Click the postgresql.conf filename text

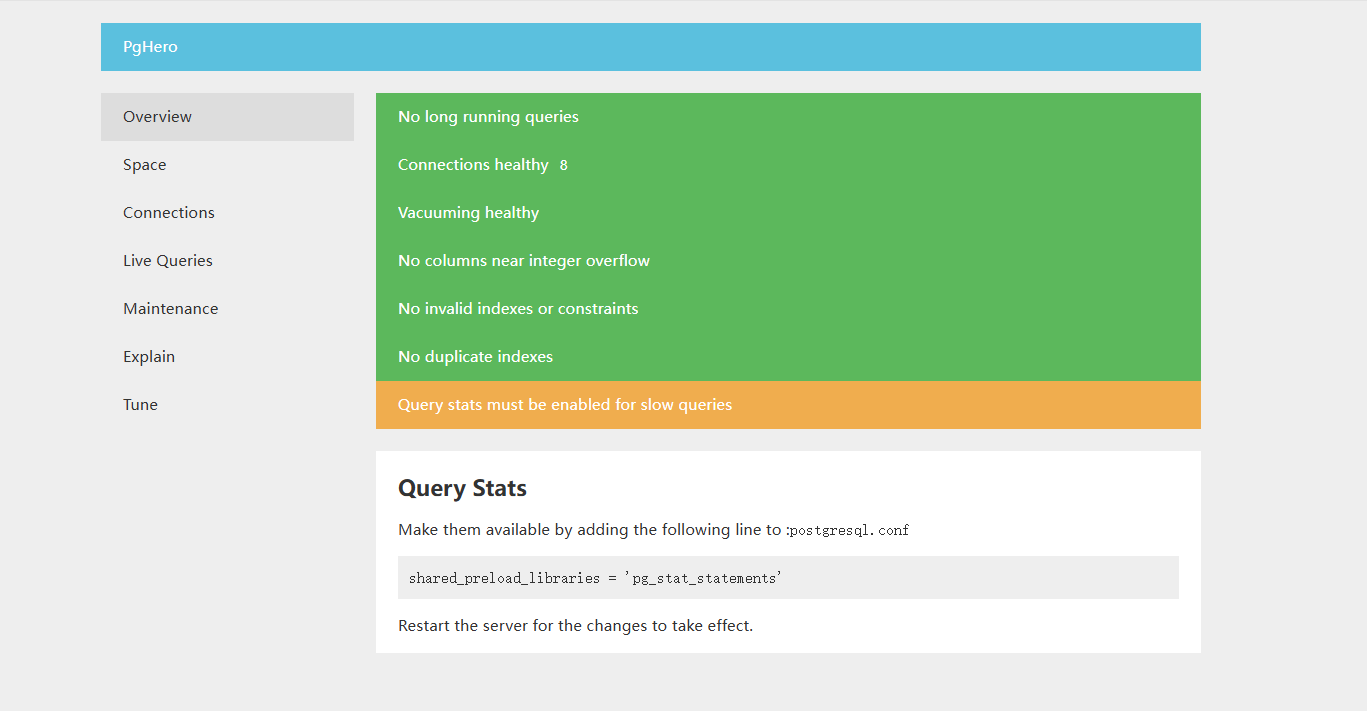coord(849,530)
